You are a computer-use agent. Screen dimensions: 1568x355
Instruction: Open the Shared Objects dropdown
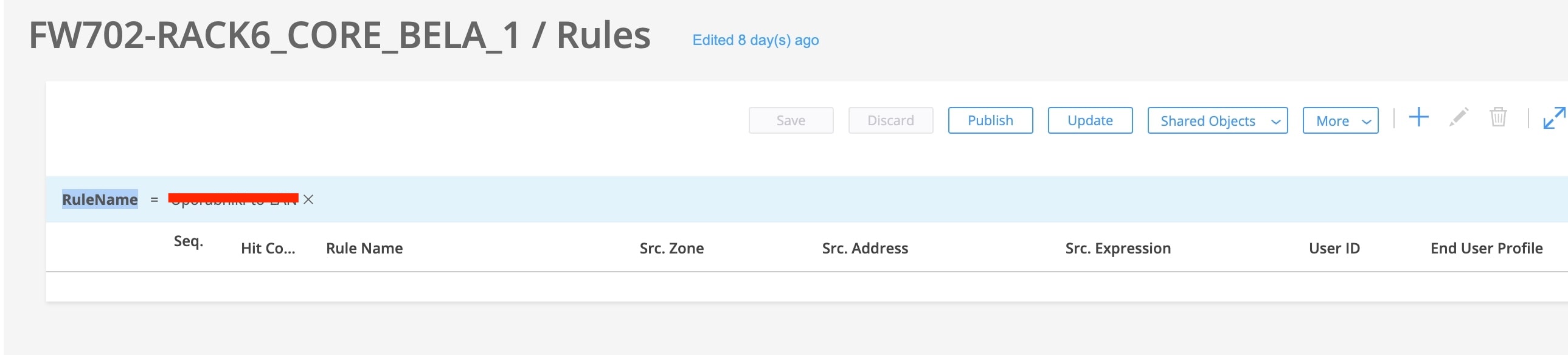pos(1218,120)
